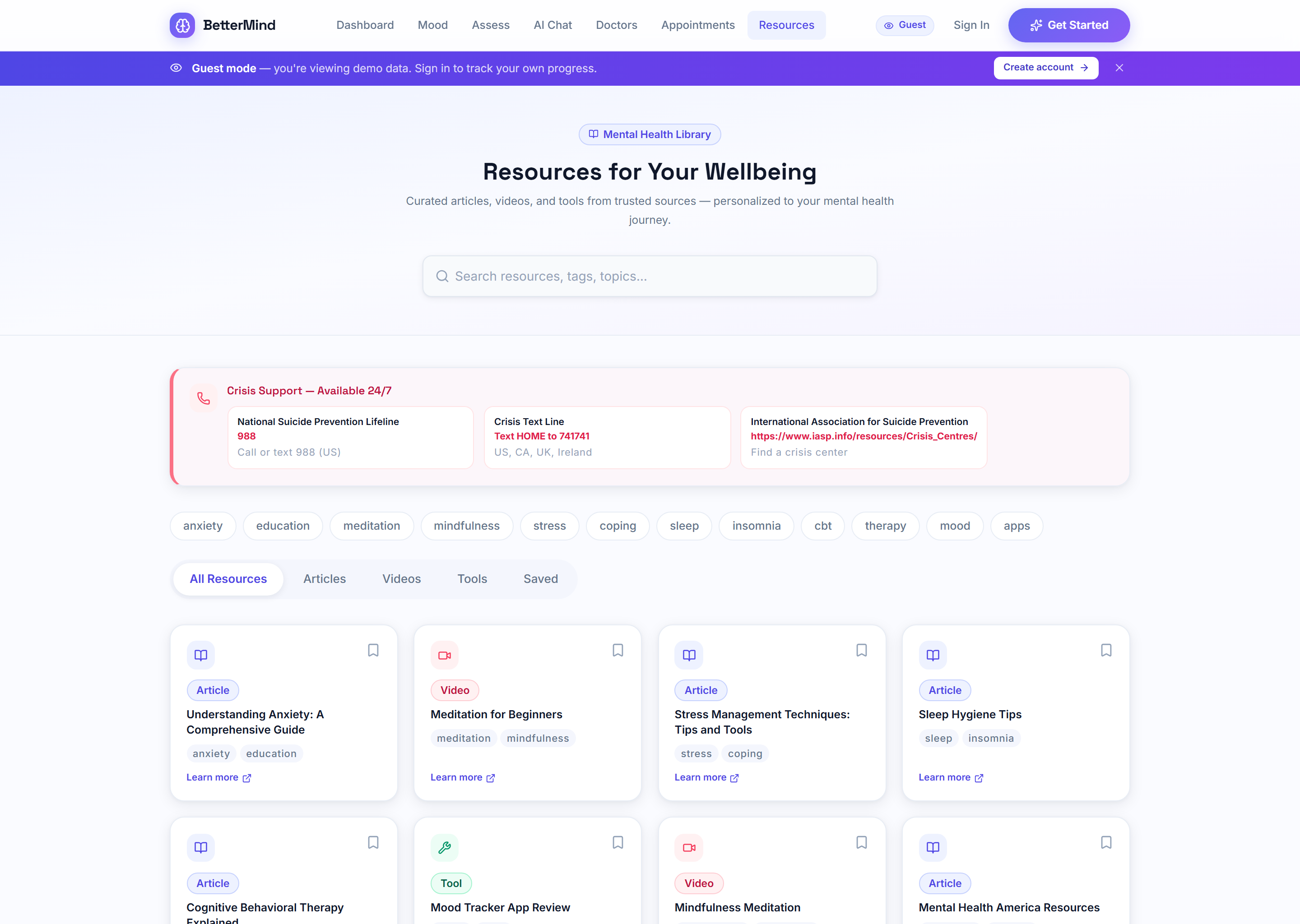Open Dashboard in the navigation bar
Image resolution: width=1300 pixels, height=924 pixels.
point(365,25)
